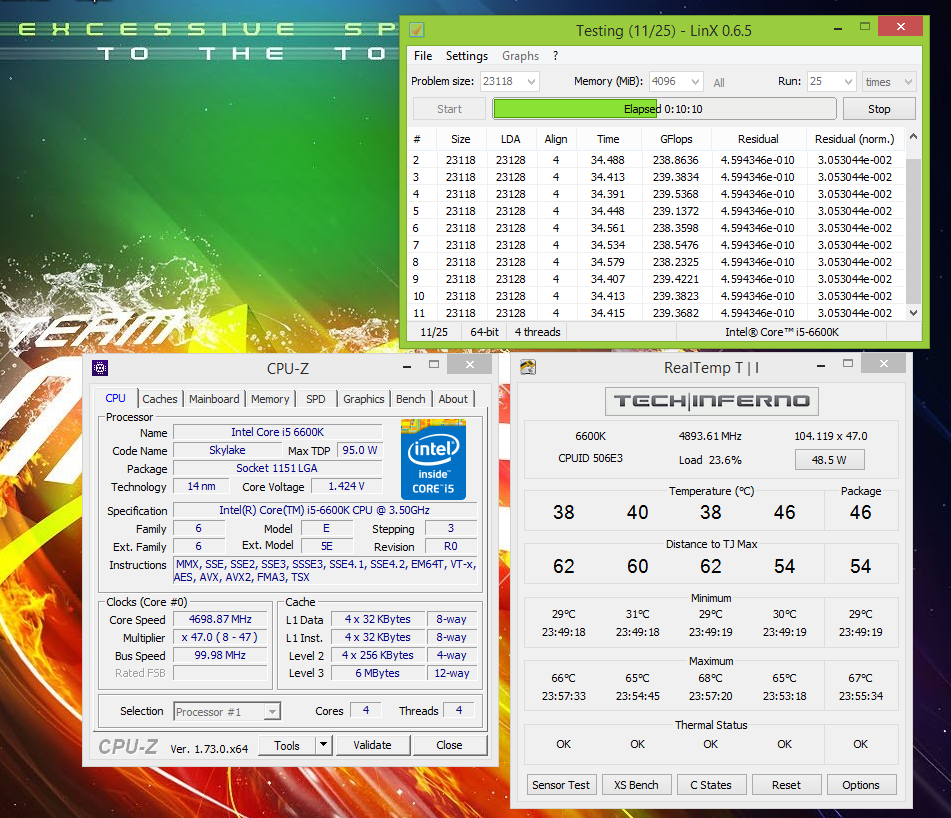The height and width of the screenshot is (818, 951).
Task: Click the Close button in CPU-Z
Action: (x=449, y=745)
